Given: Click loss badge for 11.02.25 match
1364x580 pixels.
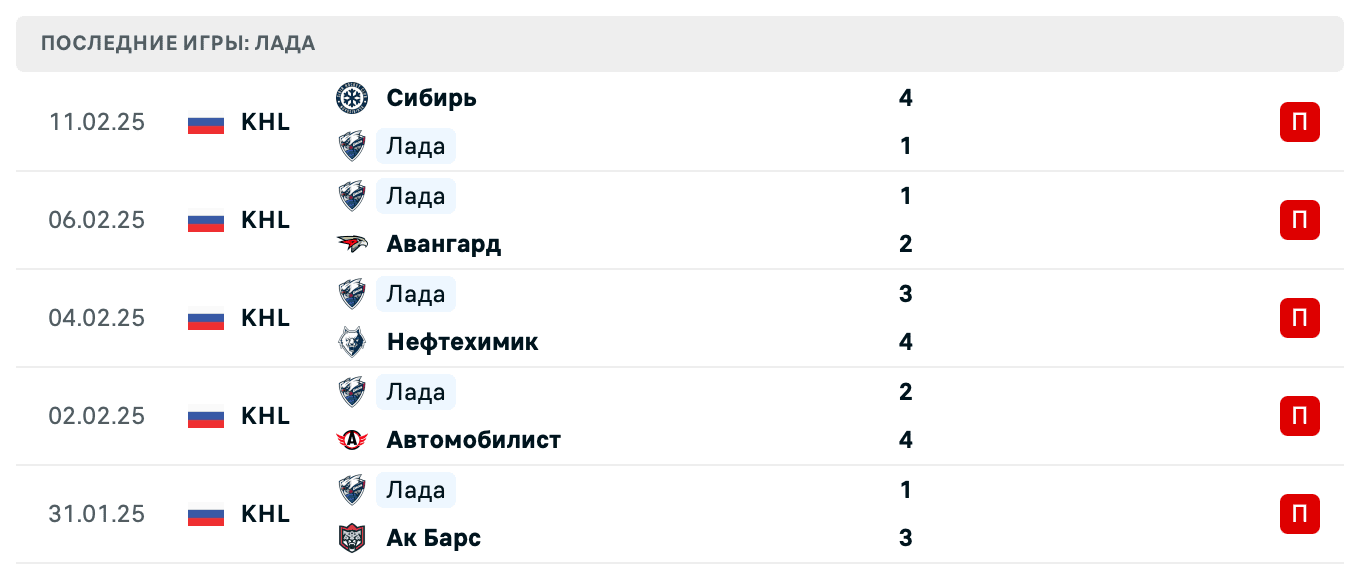Looking at the screenshot, I should click(1299, 122).
